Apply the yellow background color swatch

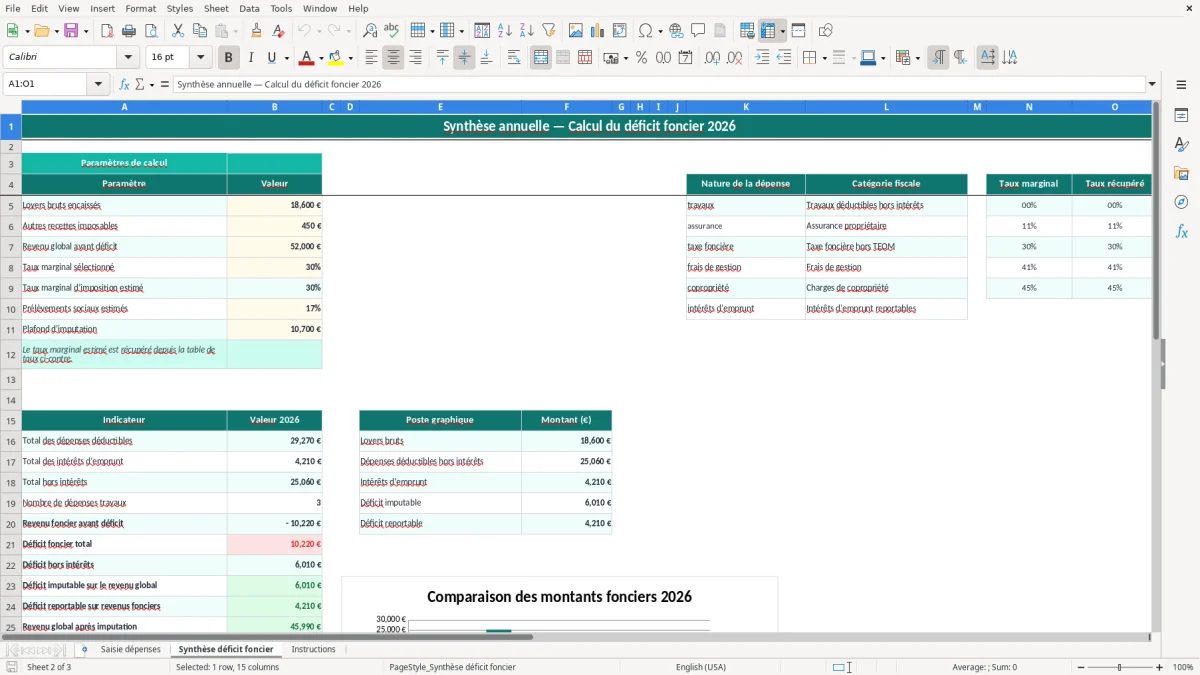336,58
